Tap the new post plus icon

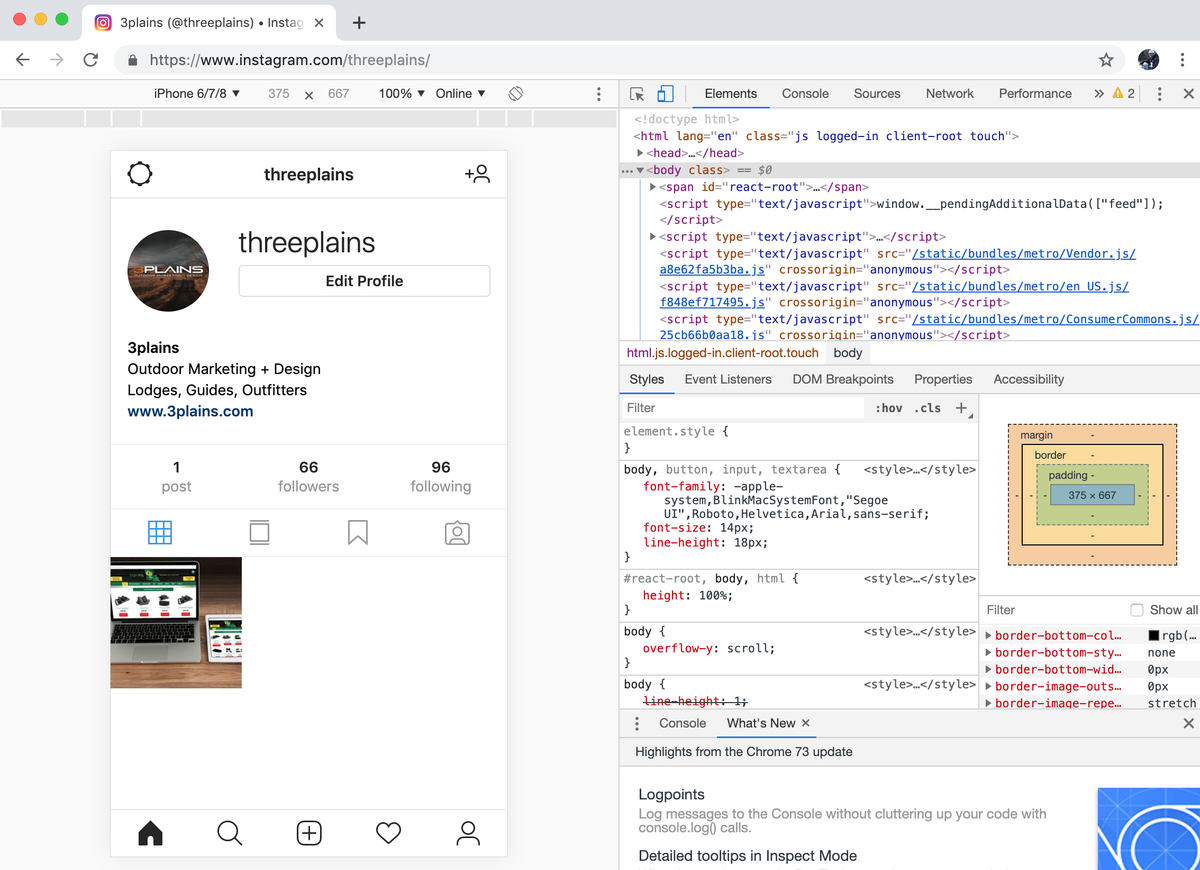click(309, 832)
